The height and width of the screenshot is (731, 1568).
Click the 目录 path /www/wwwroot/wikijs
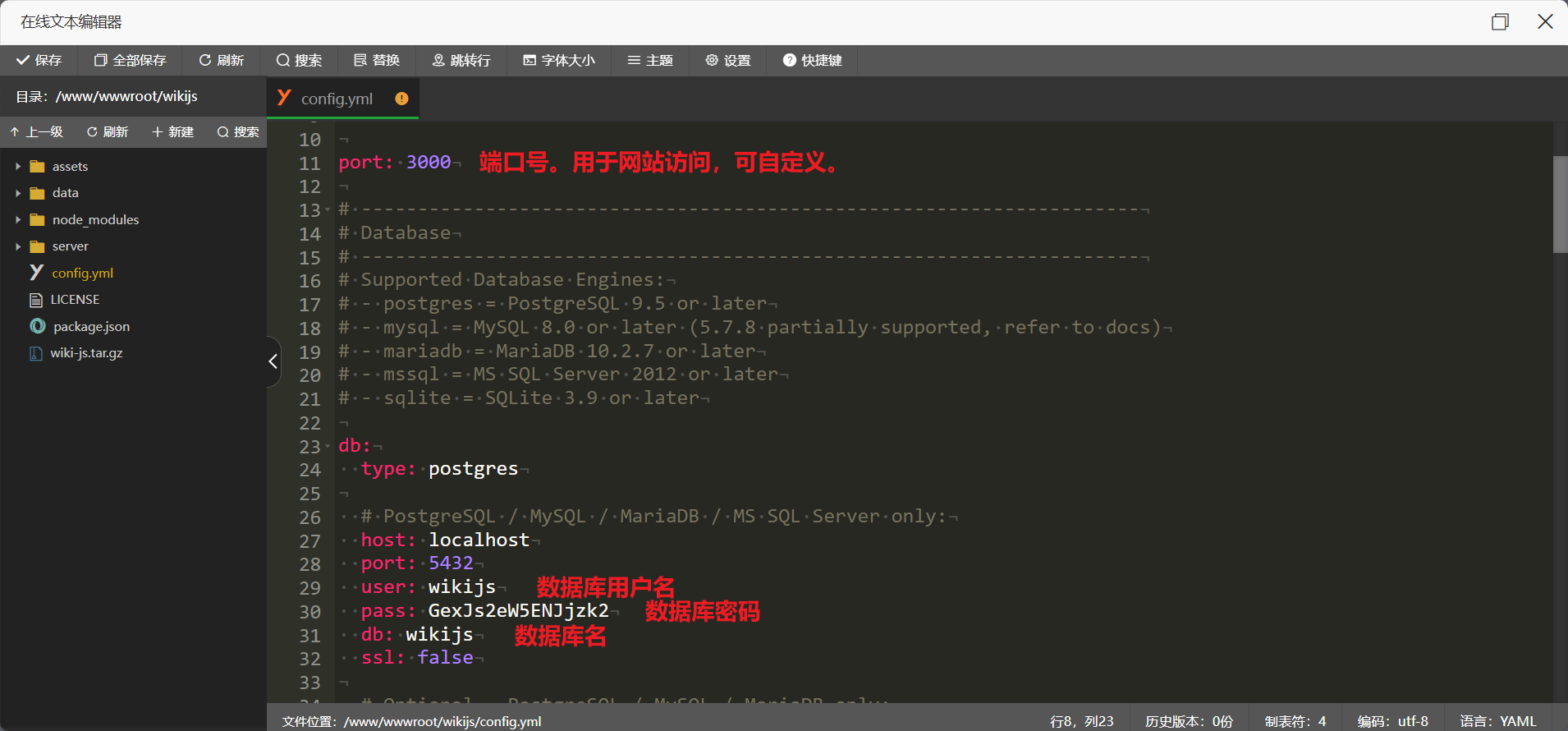(126, 96)
